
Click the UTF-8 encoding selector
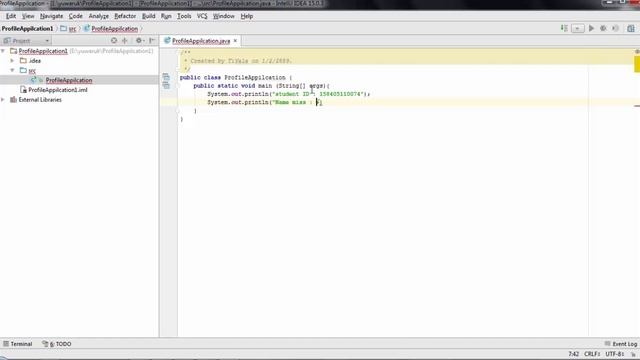615,354
